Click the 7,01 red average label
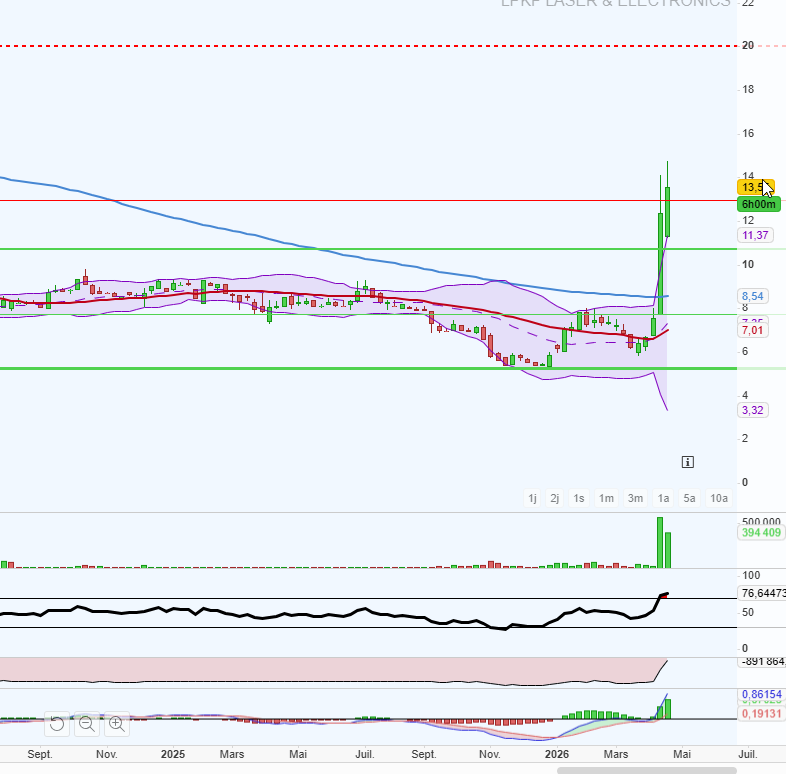786x774 pixels. click(x=752, y=330)
